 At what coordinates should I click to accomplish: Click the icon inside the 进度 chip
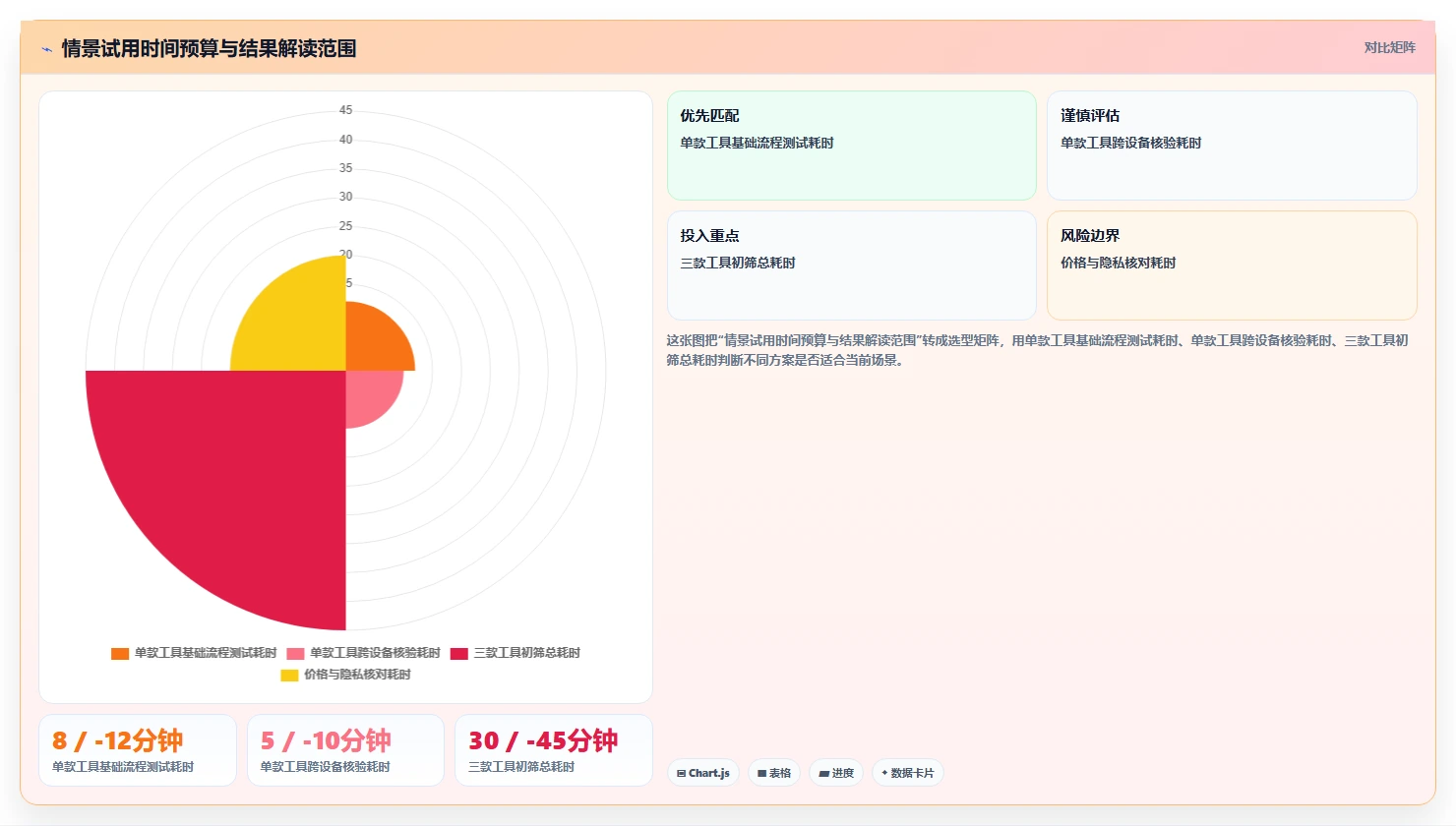click(823, 774)
